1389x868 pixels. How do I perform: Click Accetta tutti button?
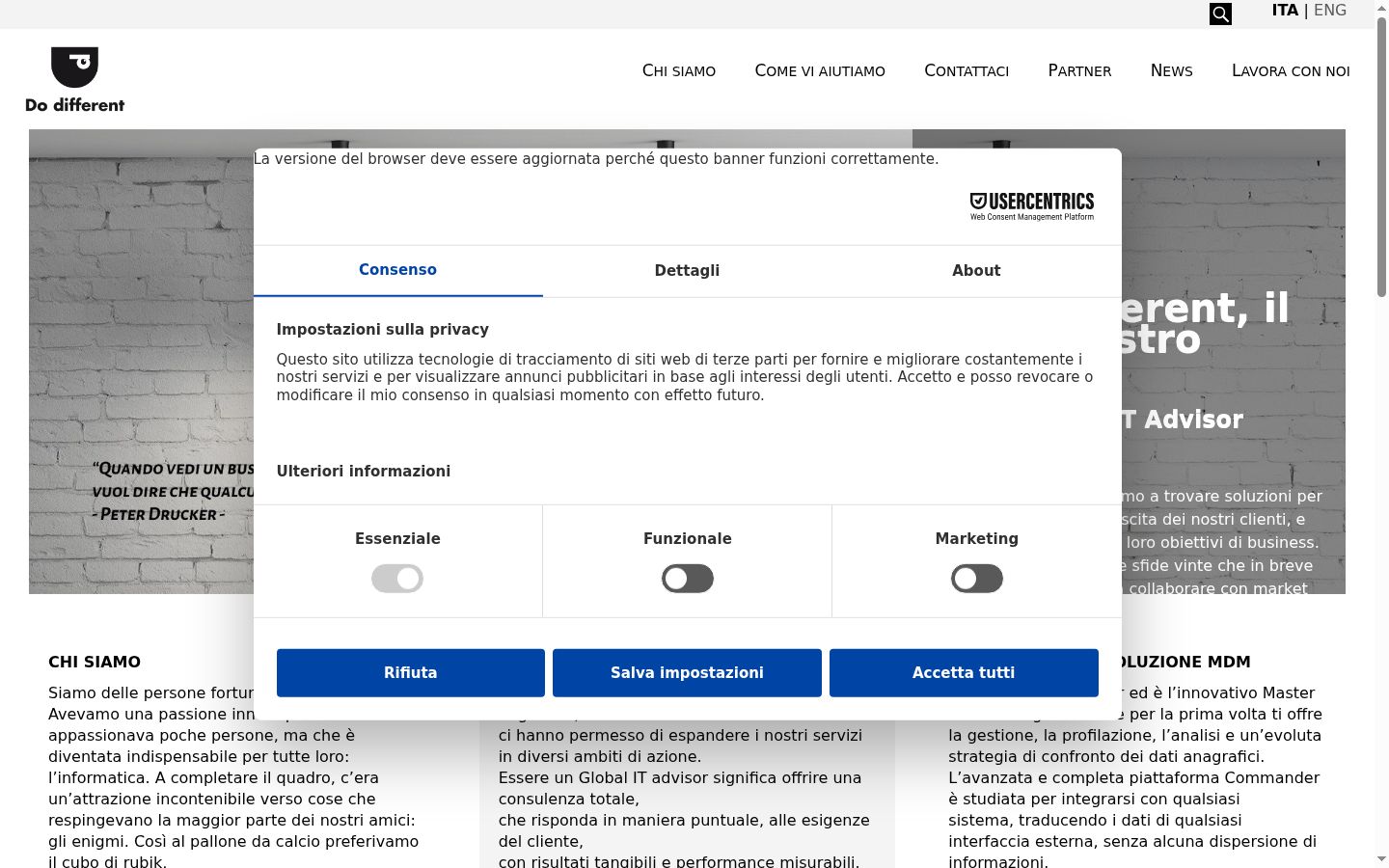coord(964,673)
